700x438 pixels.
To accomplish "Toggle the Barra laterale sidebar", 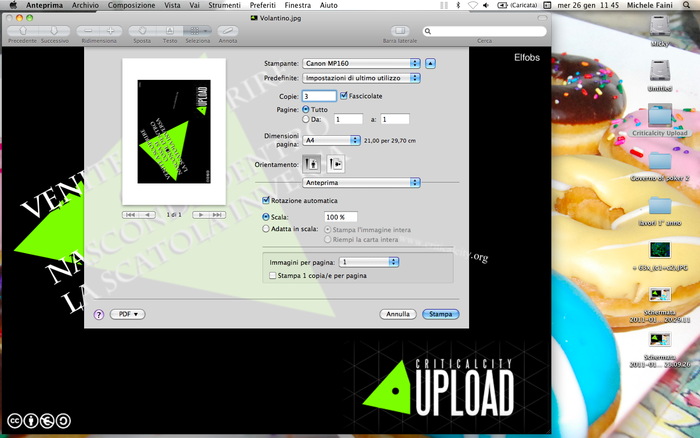I will (400, 31).
